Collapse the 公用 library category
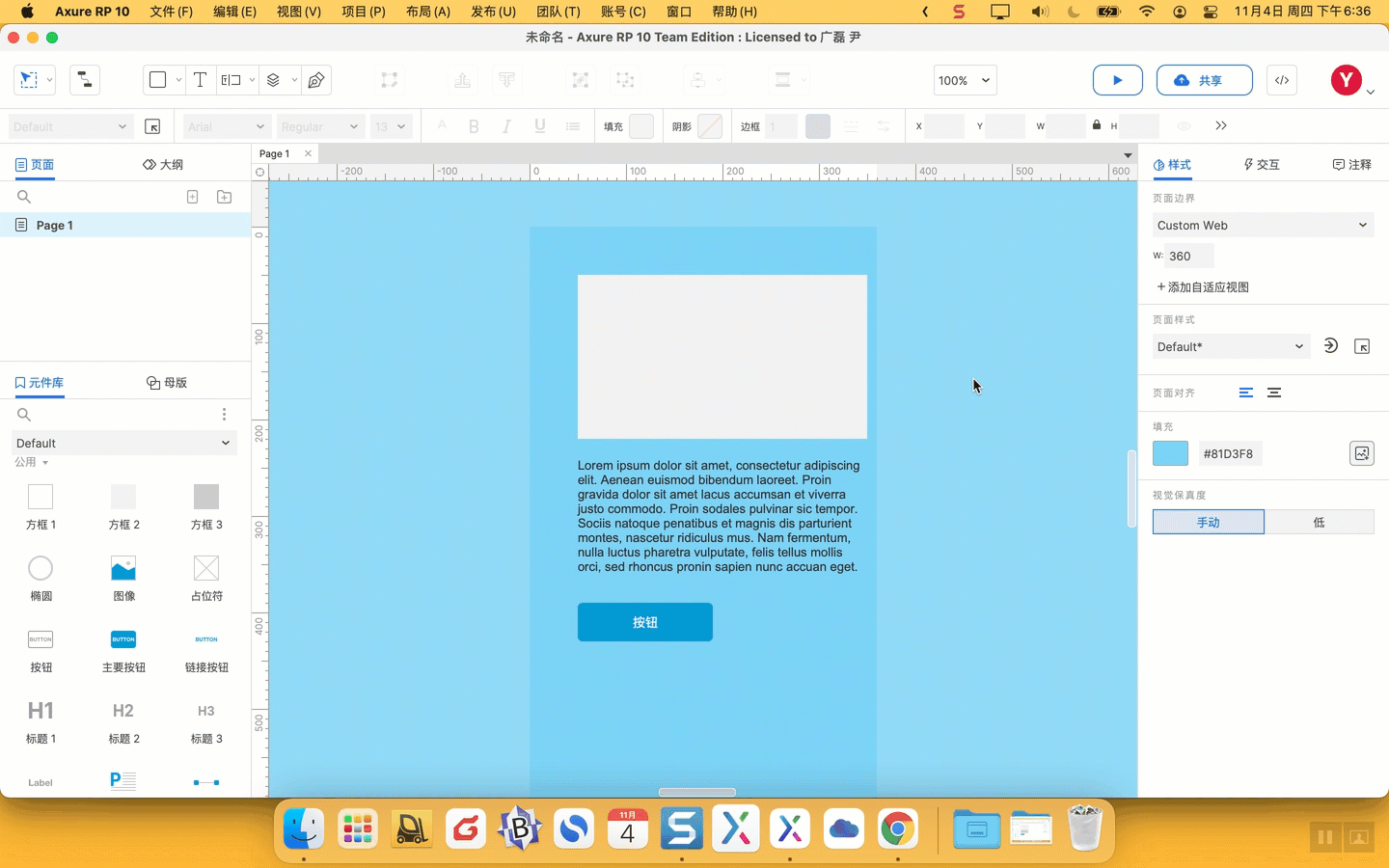Image resolution: width=1389 pixels, height=868 pixels. (32, 462)
